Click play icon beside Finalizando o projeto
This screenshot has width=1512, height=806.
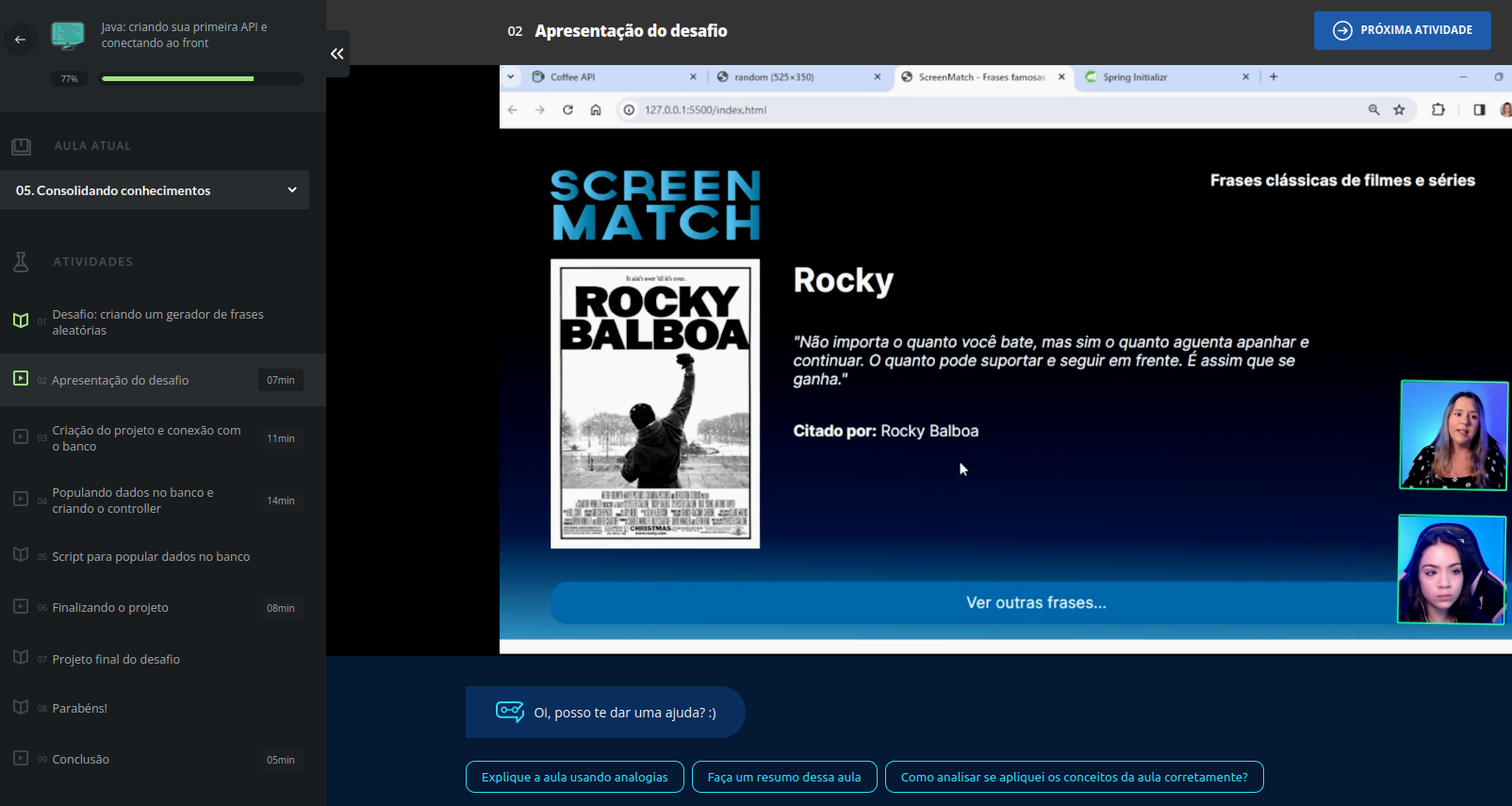point(21,606)
